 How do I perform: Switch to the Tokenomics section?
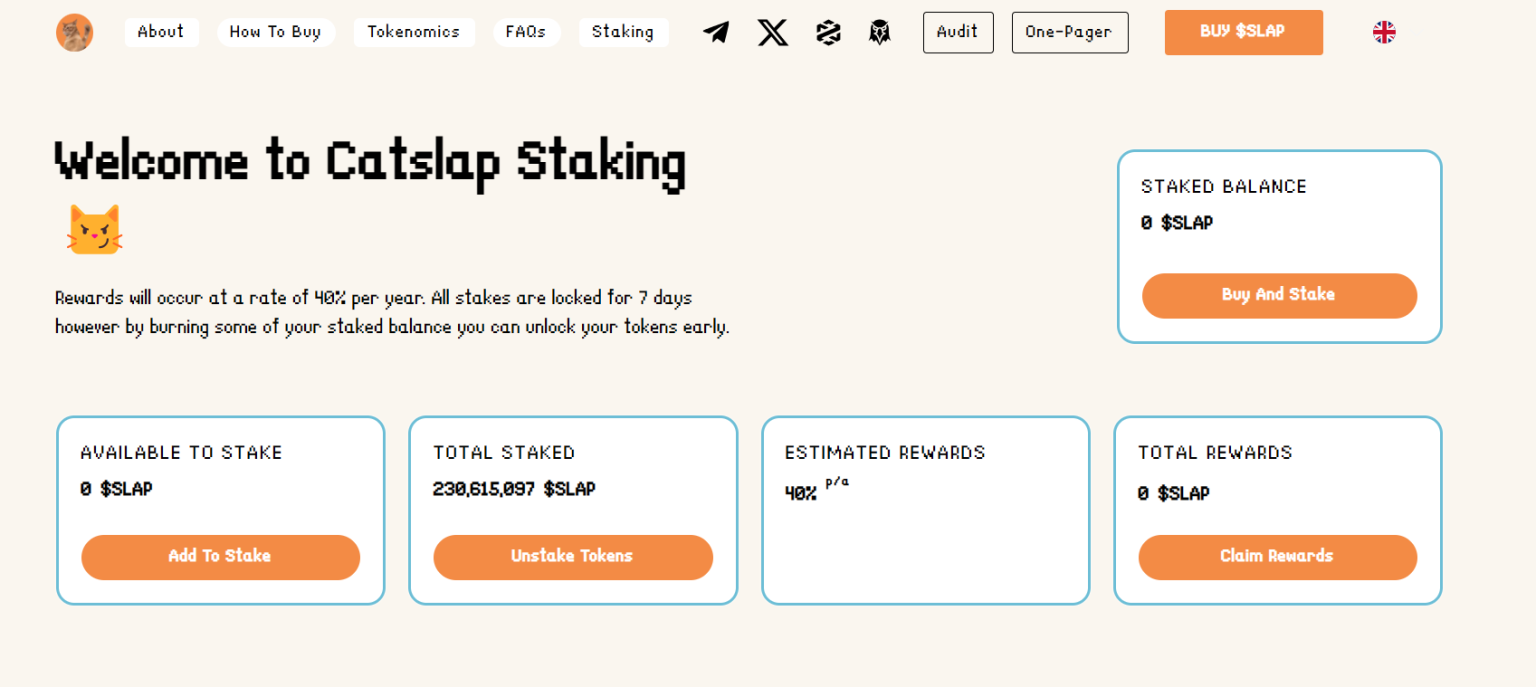click(x=414, y=32)
